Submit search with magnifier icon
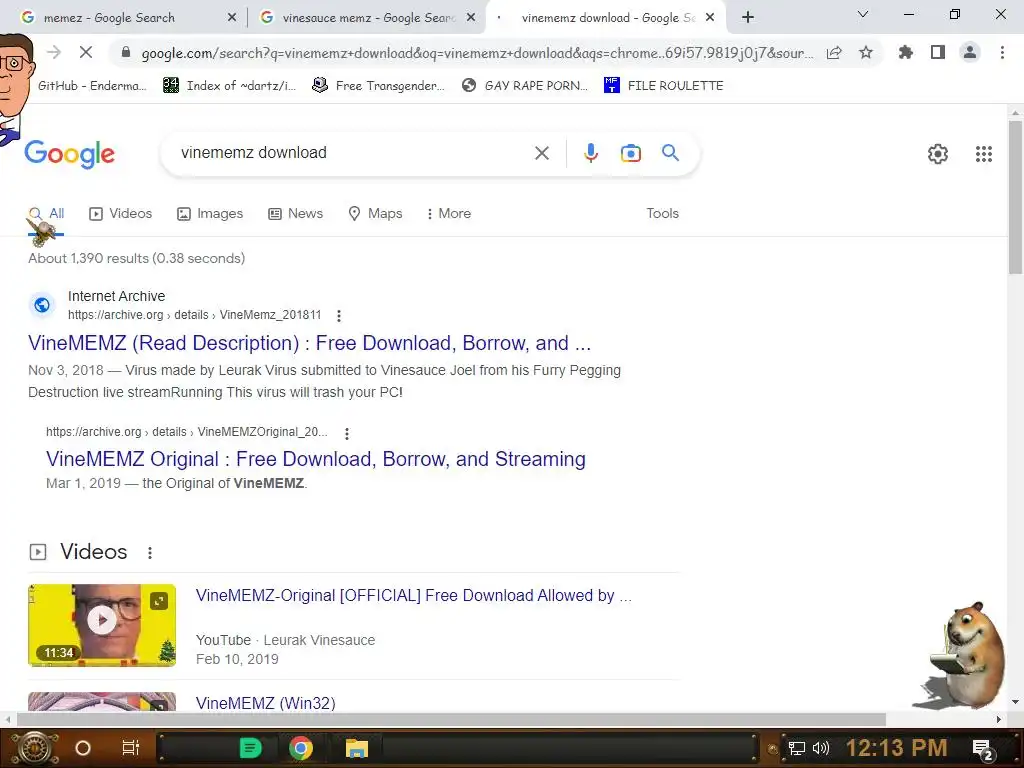The height and width of the screenshot is (768, 1024). pyautogui.click(x=671, y=153)
